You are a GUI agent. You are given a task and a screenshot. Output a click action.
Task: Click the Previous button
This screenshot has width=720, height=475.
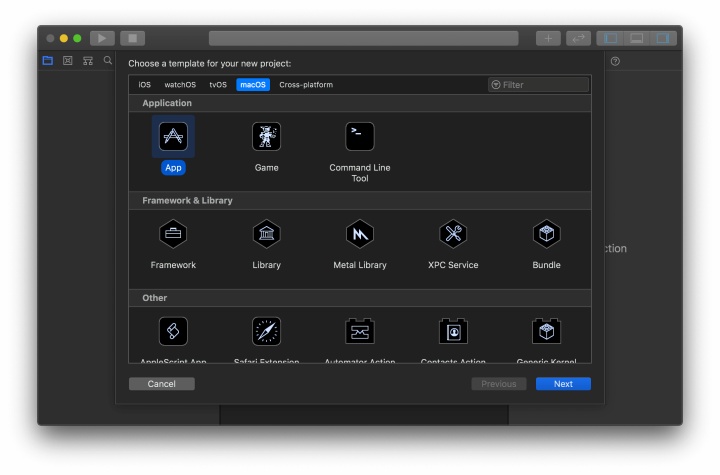click(499, 384)
